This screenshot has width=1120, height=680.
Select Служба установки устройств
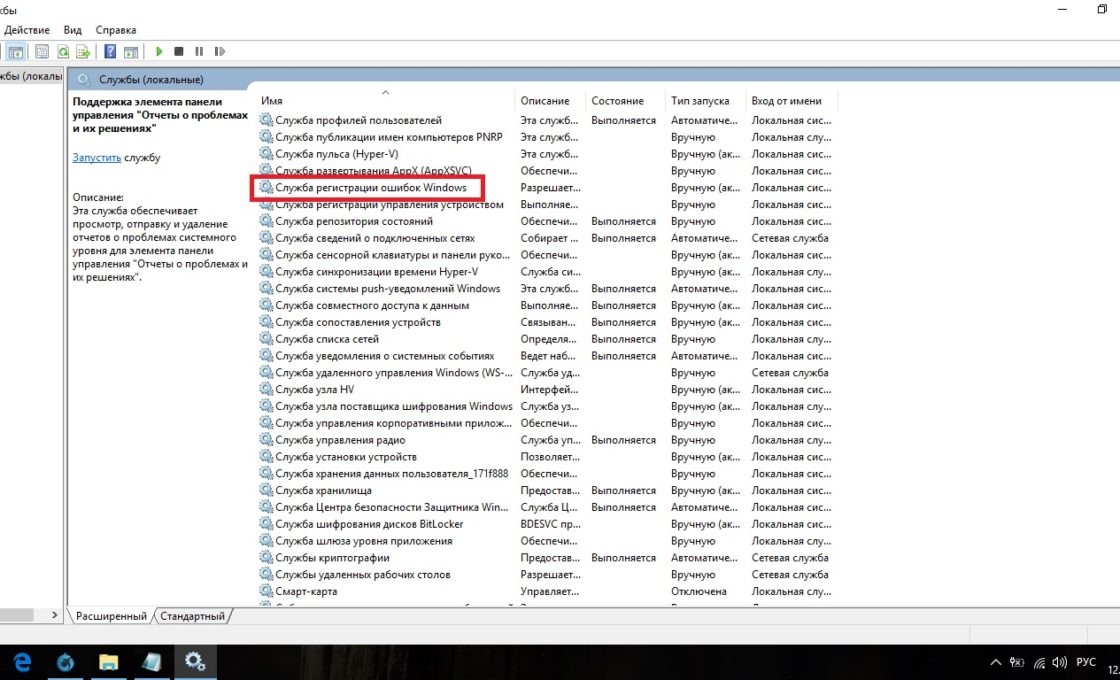pyautogui.click(x=346, y=456)
